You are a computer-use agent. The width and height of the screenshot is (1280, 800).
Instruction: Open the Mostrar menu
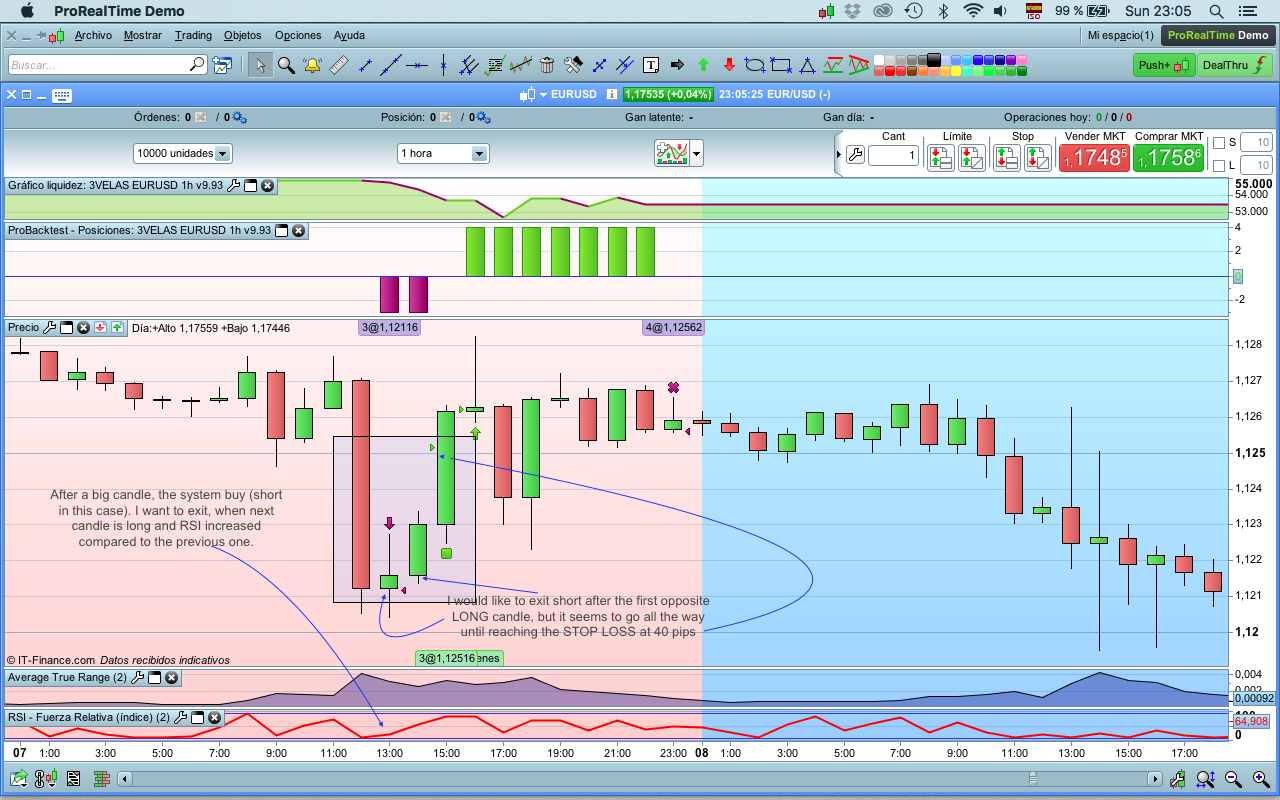pyautogui.click(x=143, y=35)
